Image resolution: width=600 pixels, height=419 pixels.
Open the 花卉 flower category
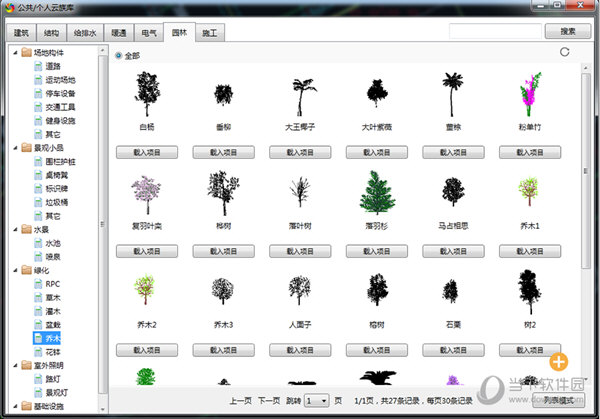coord(48,352)
